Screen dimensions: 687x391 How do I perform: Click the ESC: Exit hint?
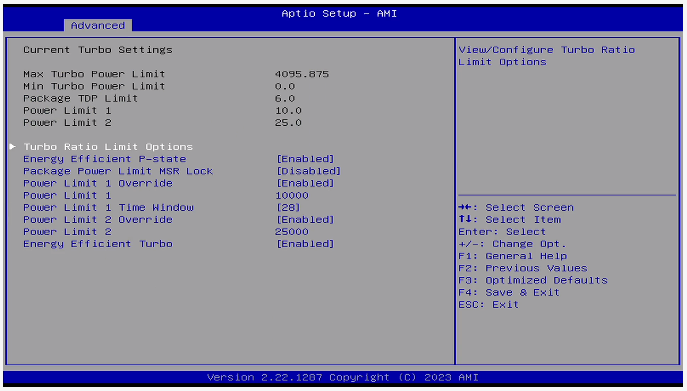[489, 305]
